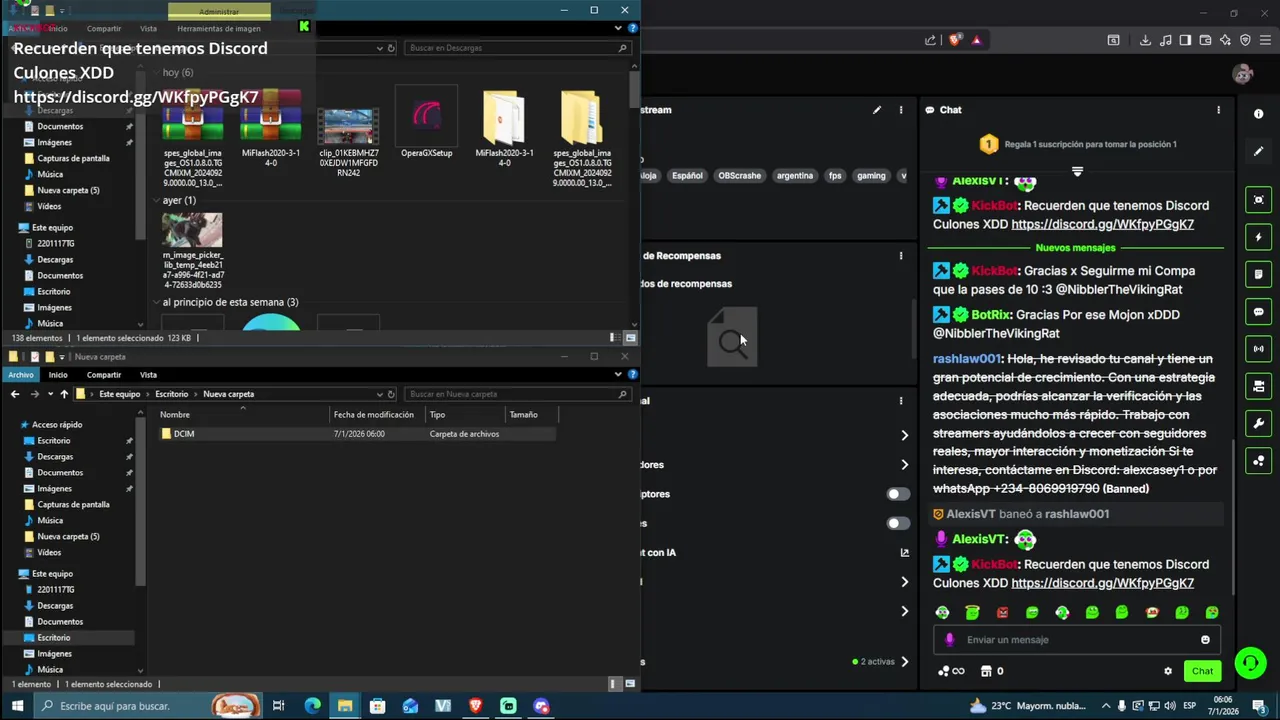Open the Chat panel three-dot menu

[1218, 110]
